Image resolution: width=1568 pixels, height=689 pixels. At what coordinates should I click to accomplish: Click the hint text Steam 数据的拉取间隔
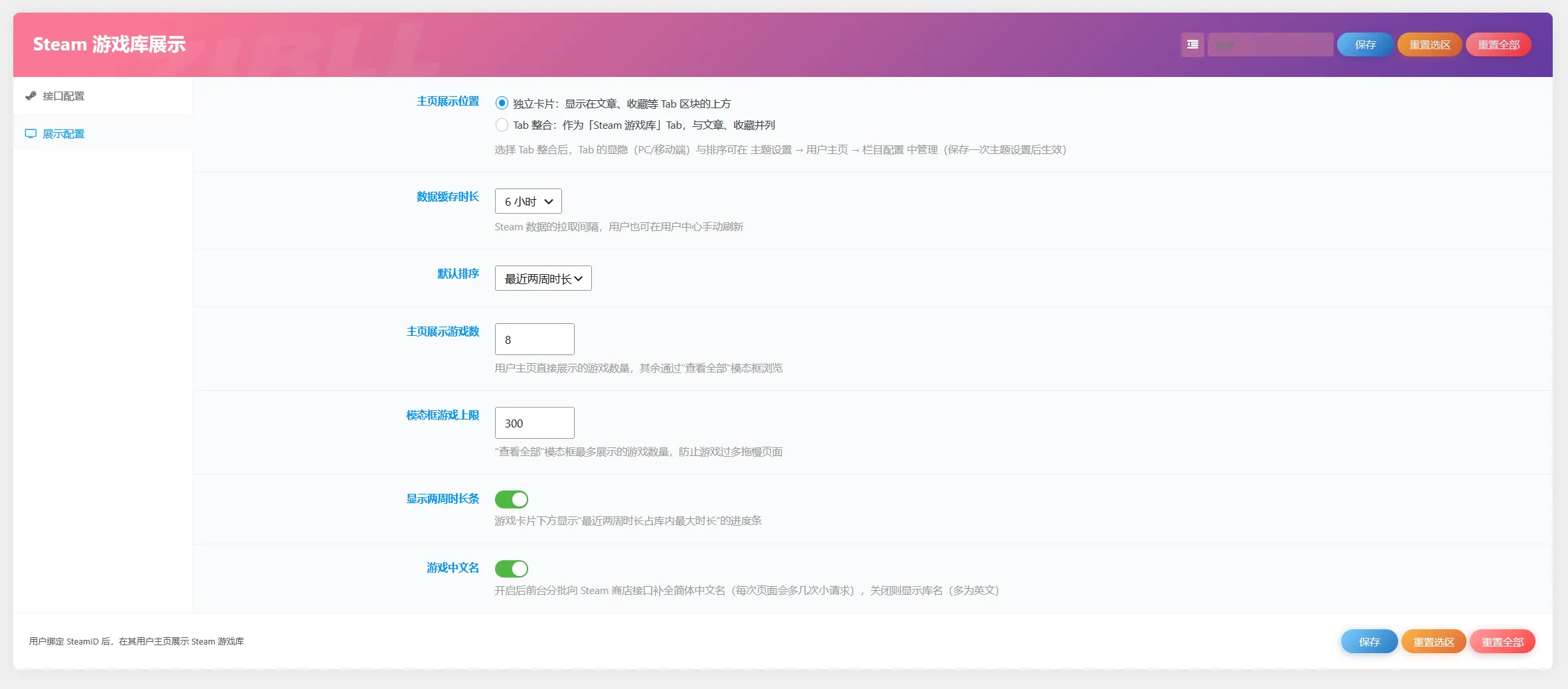pos(618,227)
